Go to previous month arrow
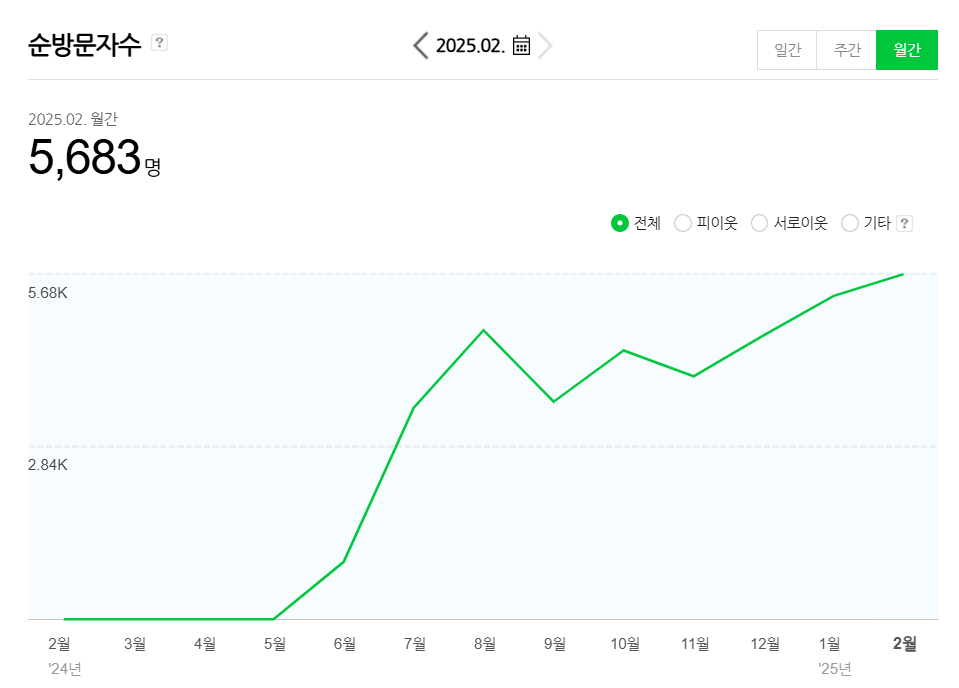This screenshot has height=688, width=959. coord(421,45)
